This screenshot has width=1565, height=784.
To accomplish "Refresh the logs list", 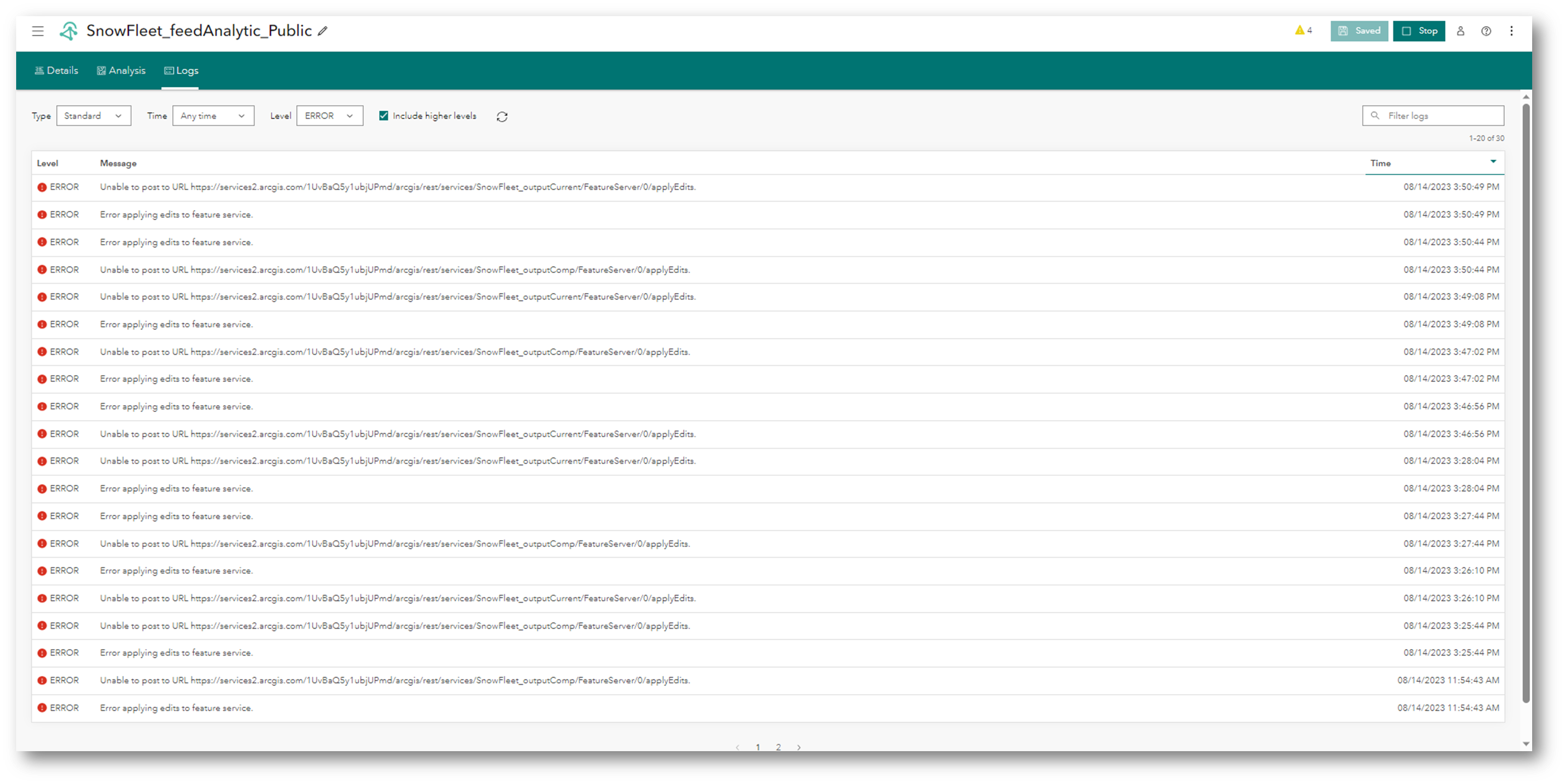I will tap(502, 116).
